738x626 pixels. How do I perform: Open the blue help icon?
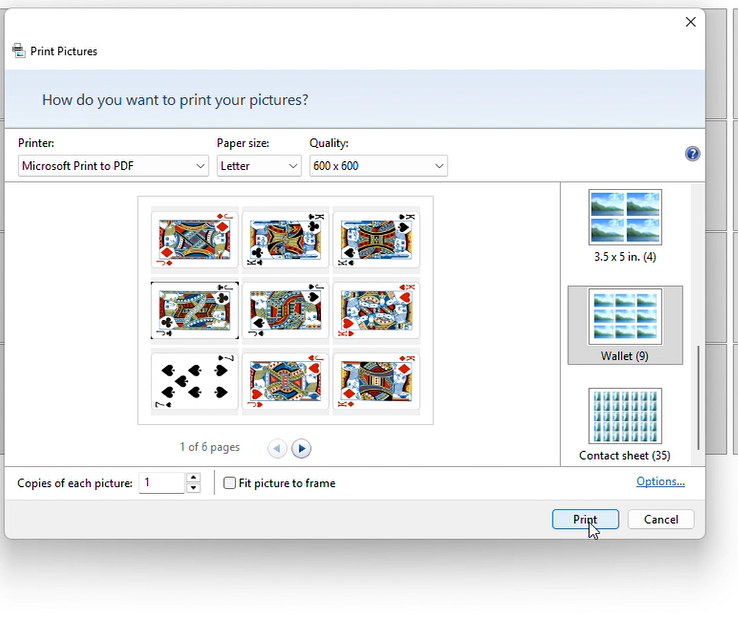click(x=692, y=153)
